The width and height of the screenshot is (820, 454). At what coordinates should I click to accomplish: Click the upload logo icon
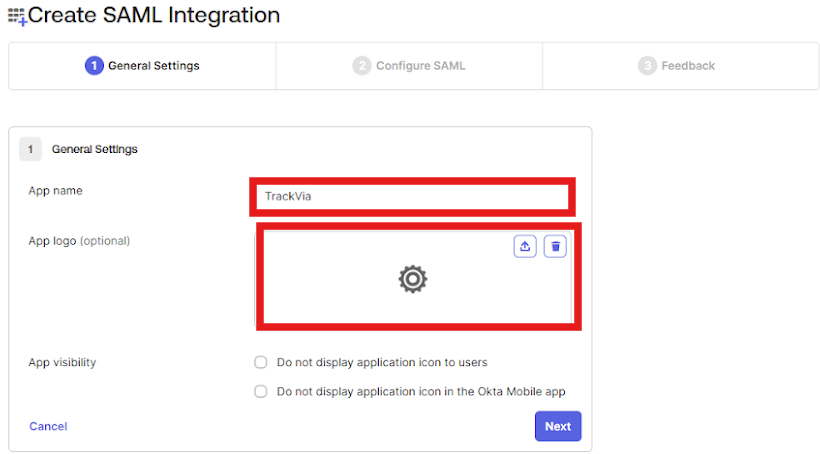pos(525,246)
